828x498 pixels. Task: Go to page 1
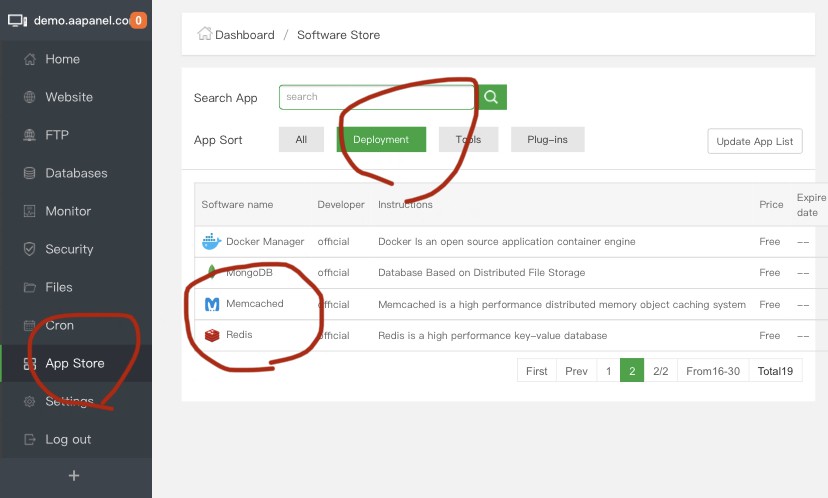coord(608,371)
